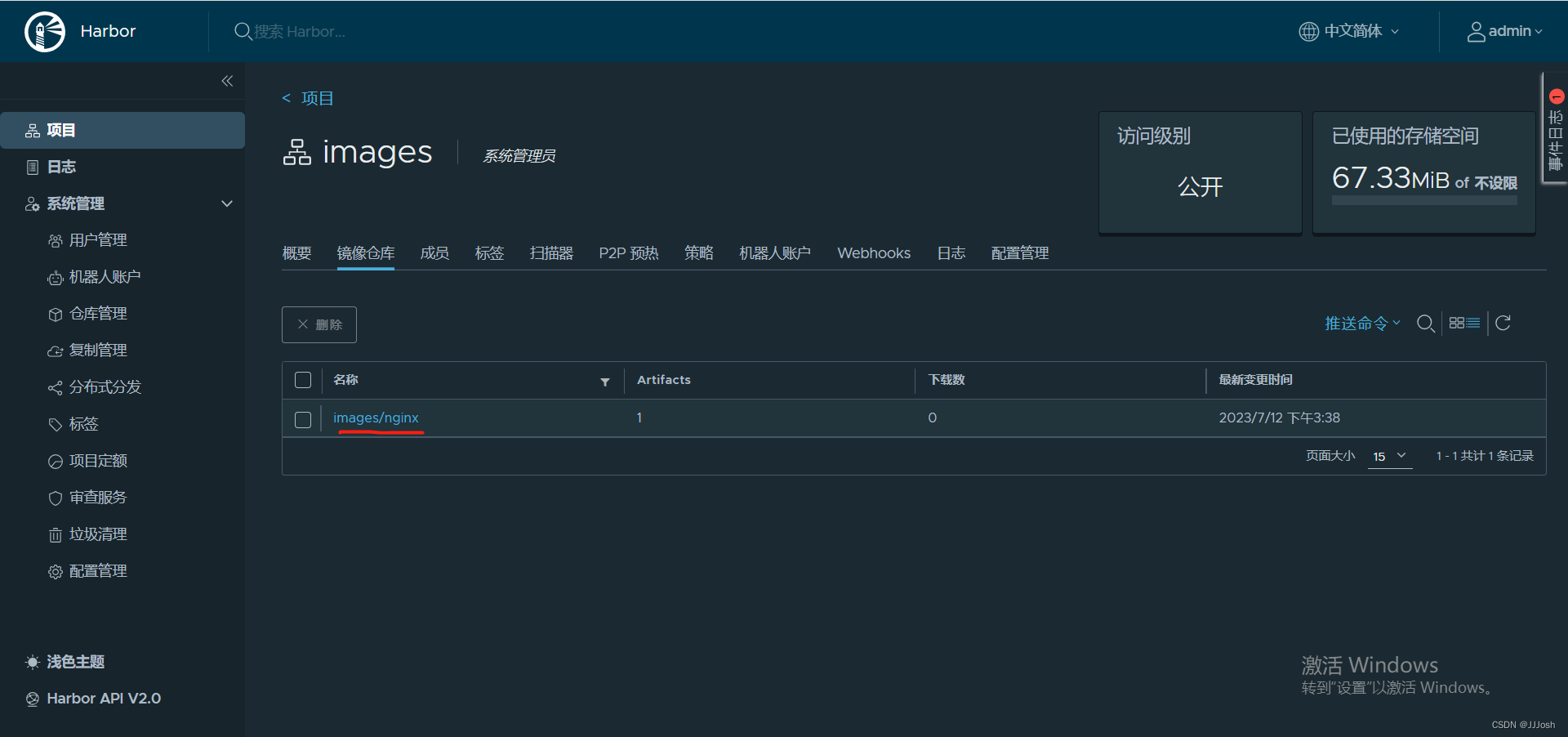Open 分布式分发 in sidebar
Screen dimensions: 1568x737
[x=105, y=387]
